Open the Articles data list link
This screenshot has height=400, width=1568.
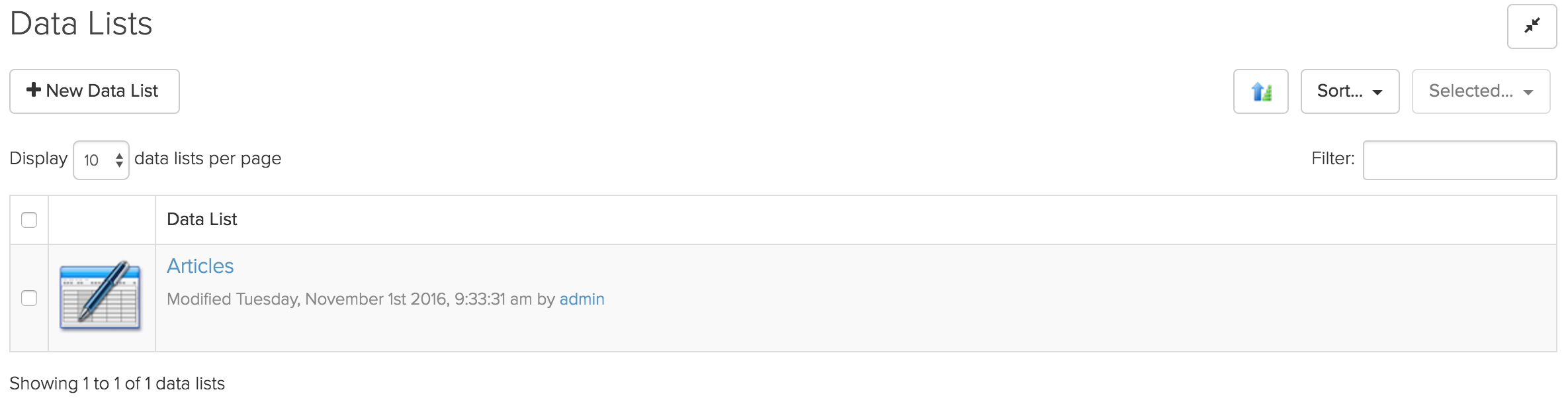200,266
